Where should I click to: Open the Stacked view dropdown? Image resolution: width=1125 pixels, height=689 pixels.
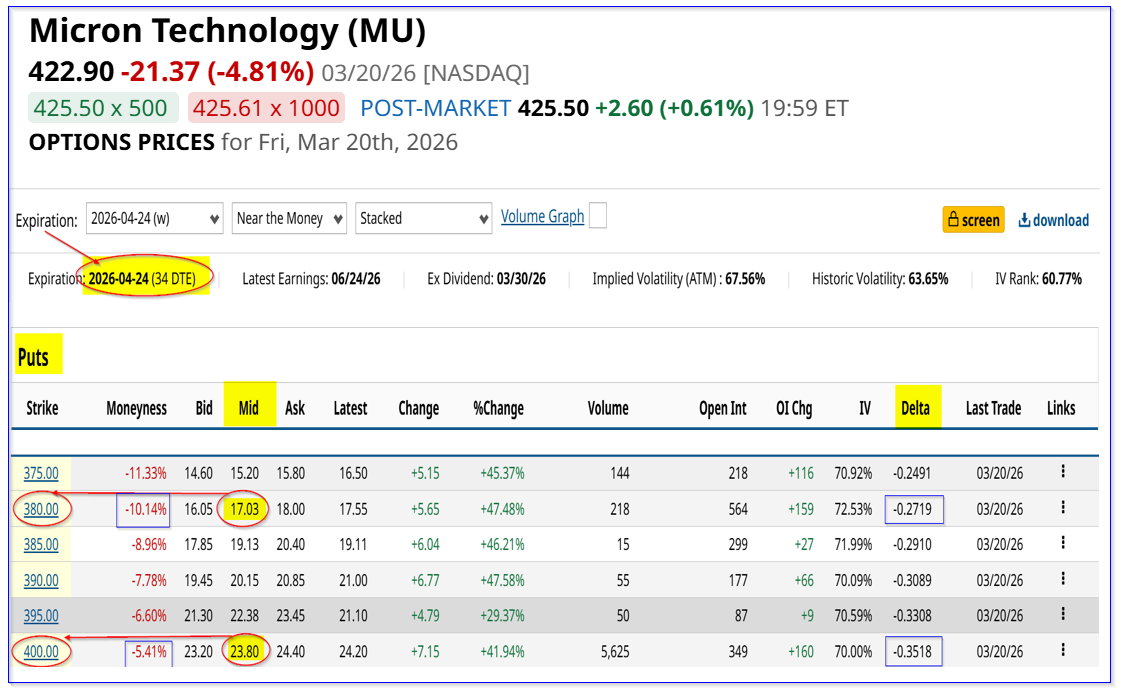click(x=424, y=218)
